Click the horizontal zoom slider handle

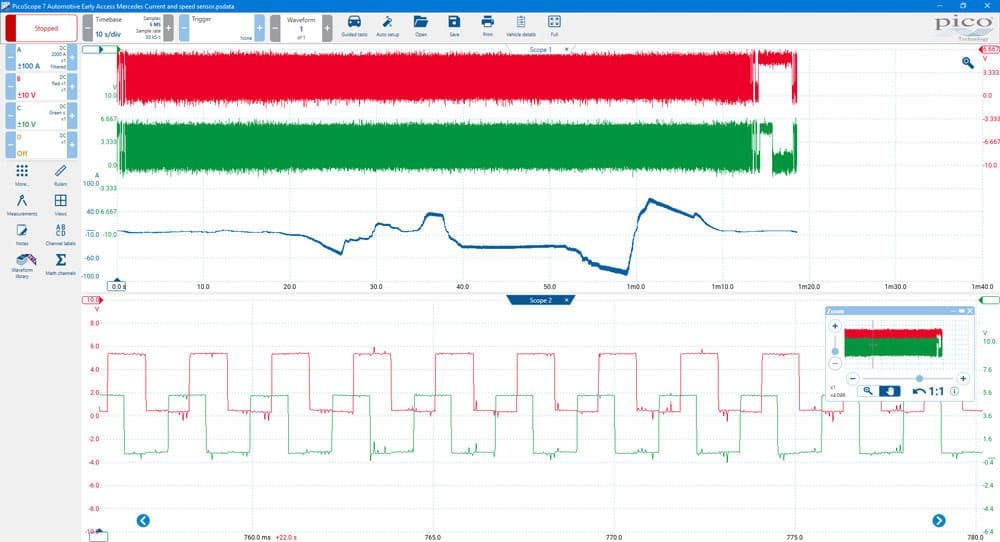click(919, 379)
